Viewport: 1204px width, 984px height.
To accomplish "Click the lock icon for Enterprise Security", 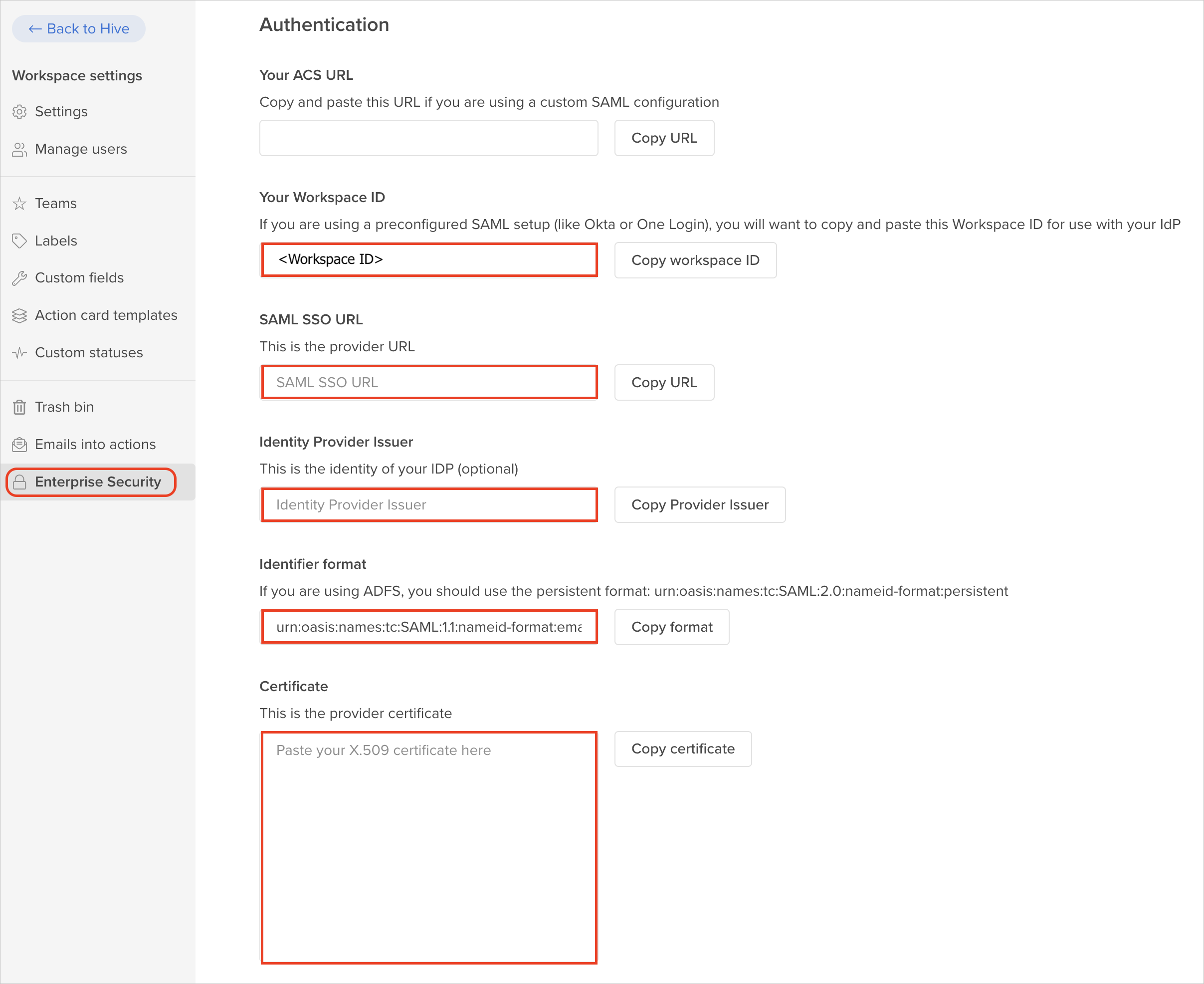I will tap(20, 482).
